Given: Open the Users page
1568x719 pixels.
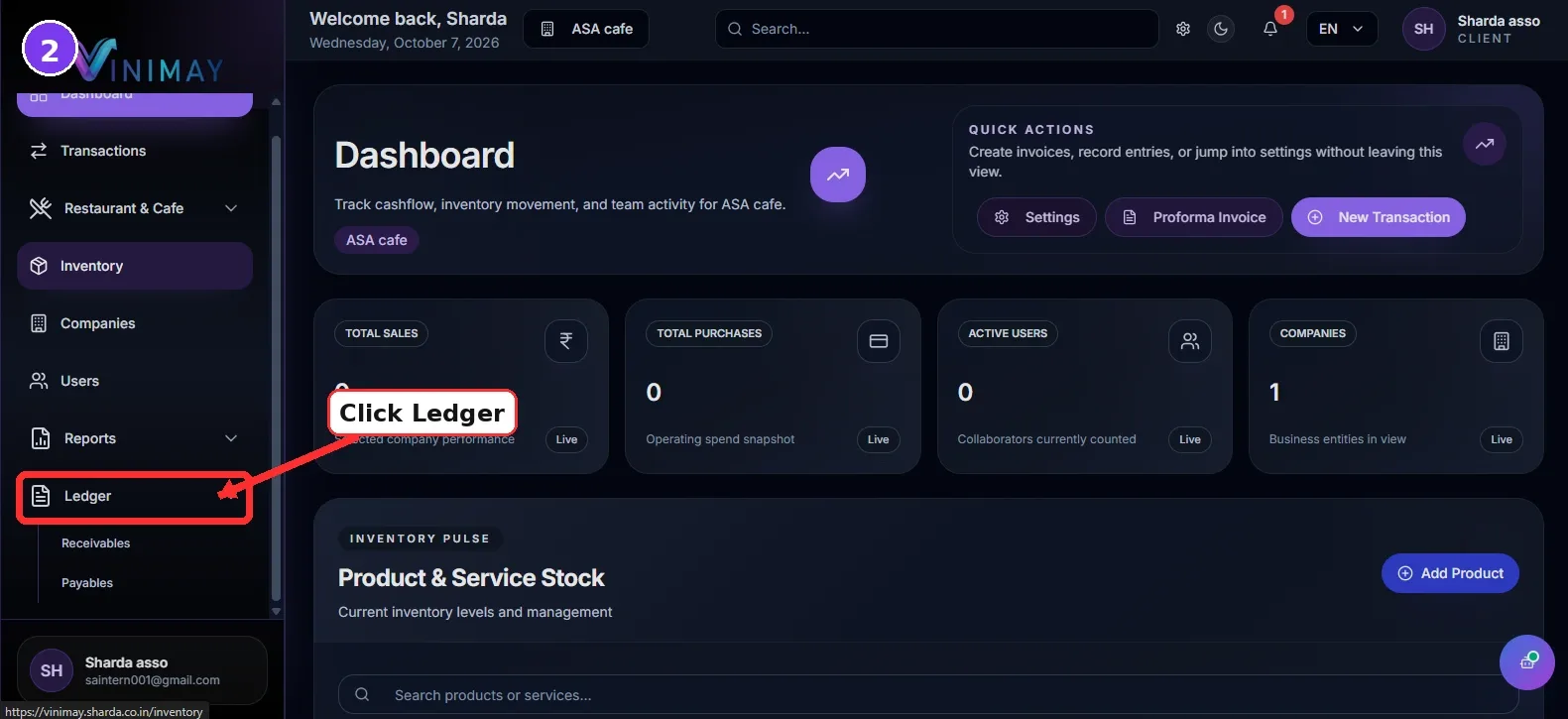Looking at the screenshot, I should click(135, 381).
